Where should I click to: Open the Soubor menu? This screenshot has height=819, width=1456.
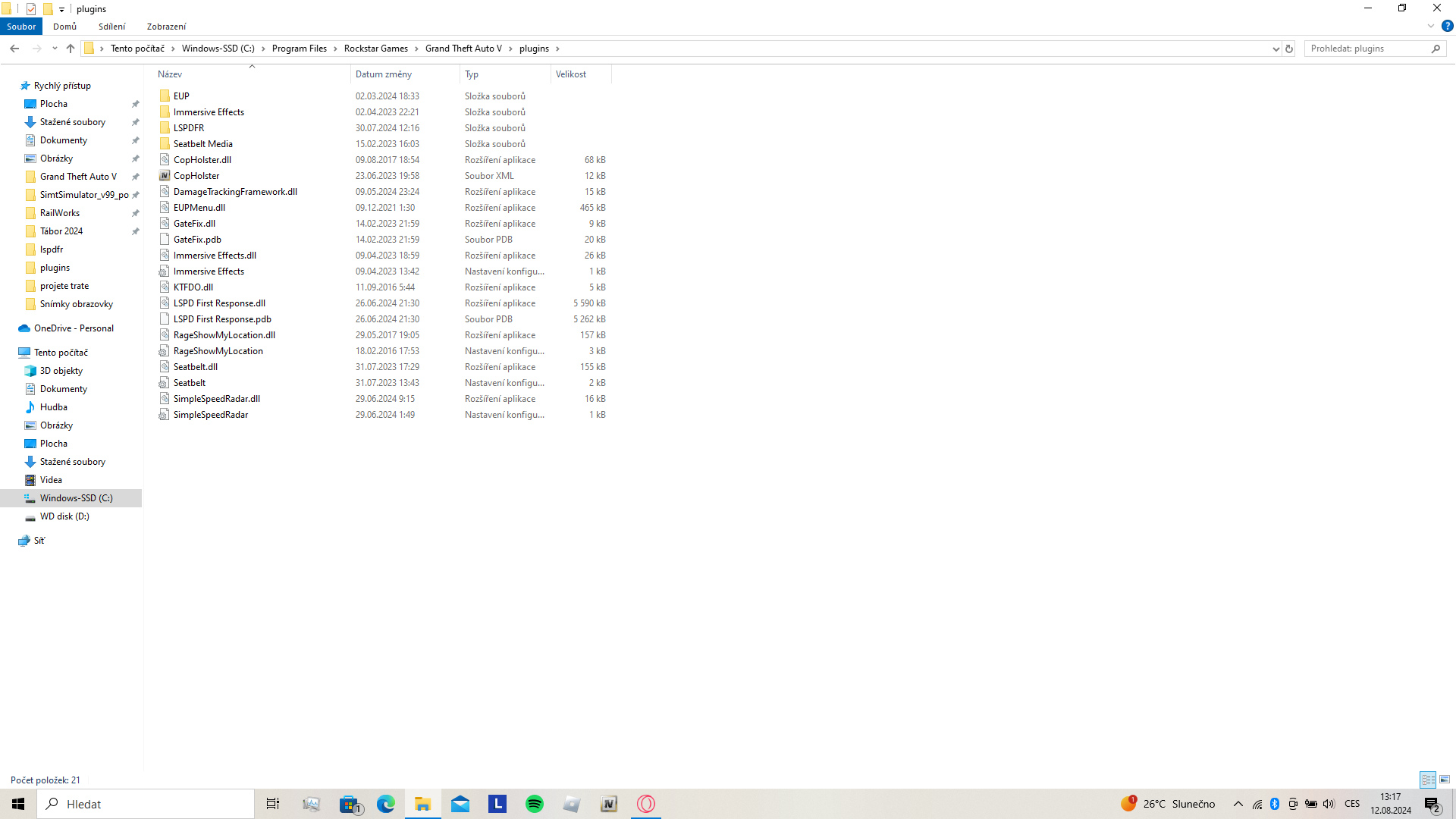coord(21,27)
